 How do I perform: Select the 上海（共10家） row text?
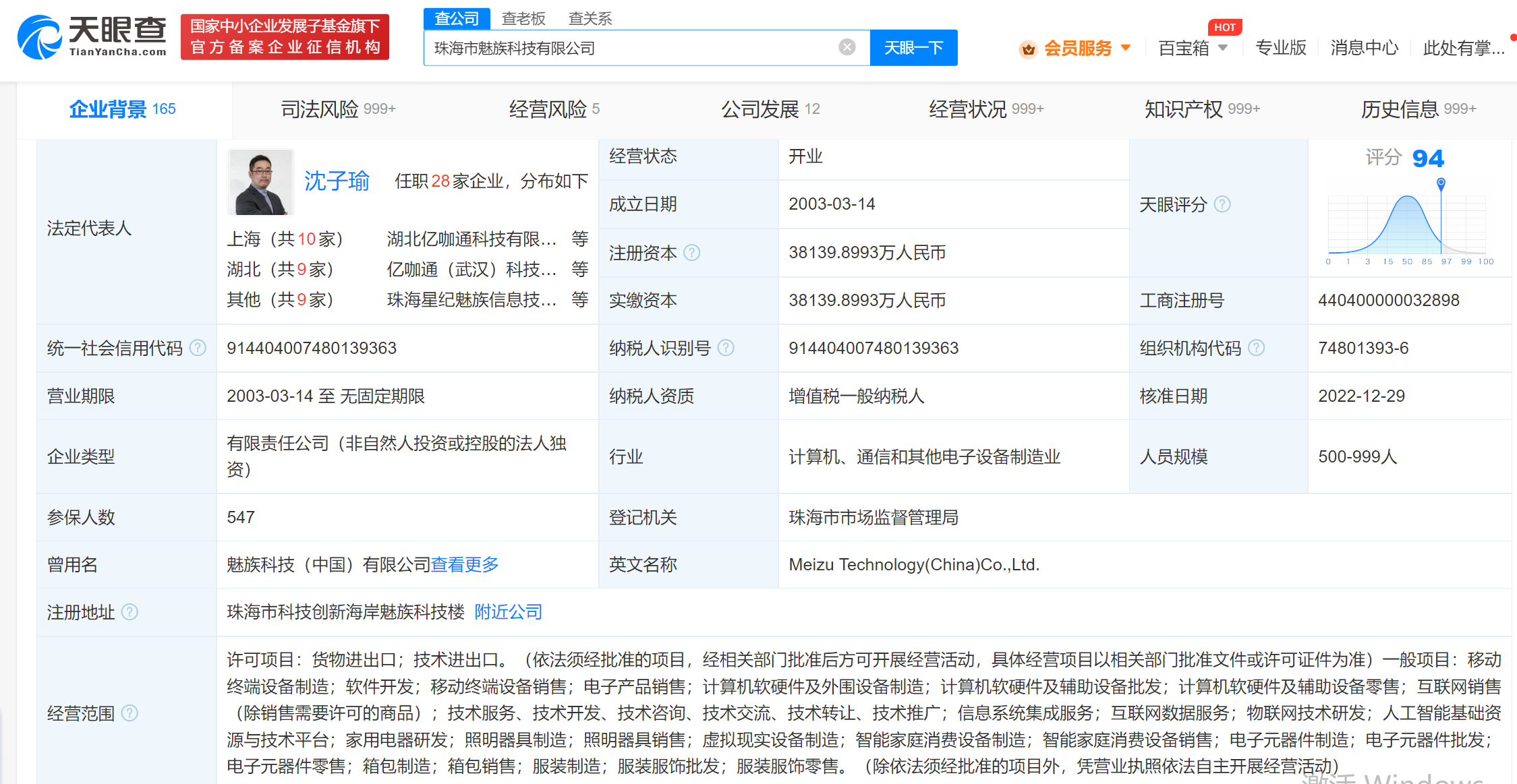285,239
